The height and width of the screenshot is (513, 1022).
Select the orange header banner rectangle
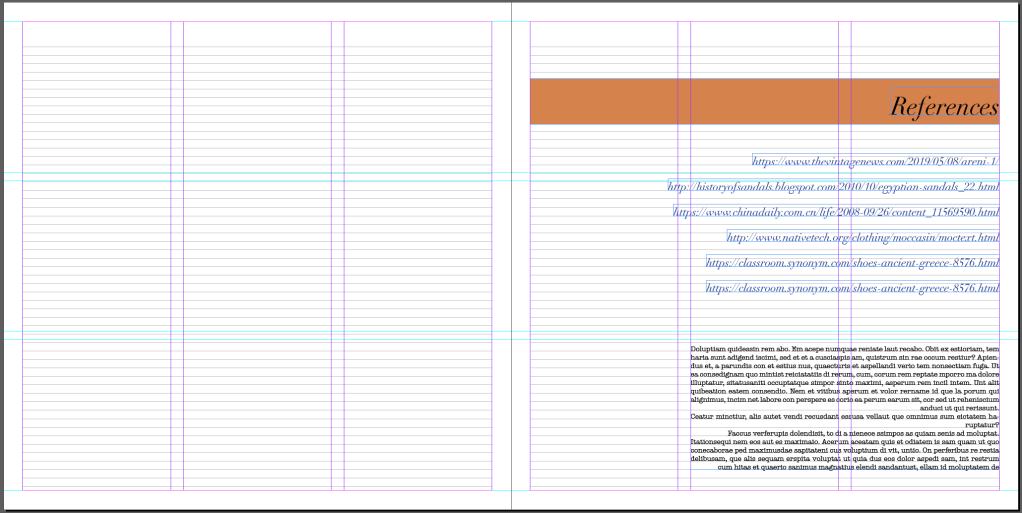pyautogui.click(x=700, y=101)
